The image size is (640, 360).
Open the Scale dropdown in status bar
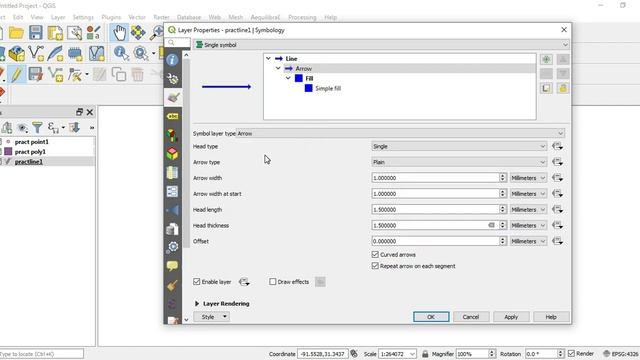click(413, 354)
